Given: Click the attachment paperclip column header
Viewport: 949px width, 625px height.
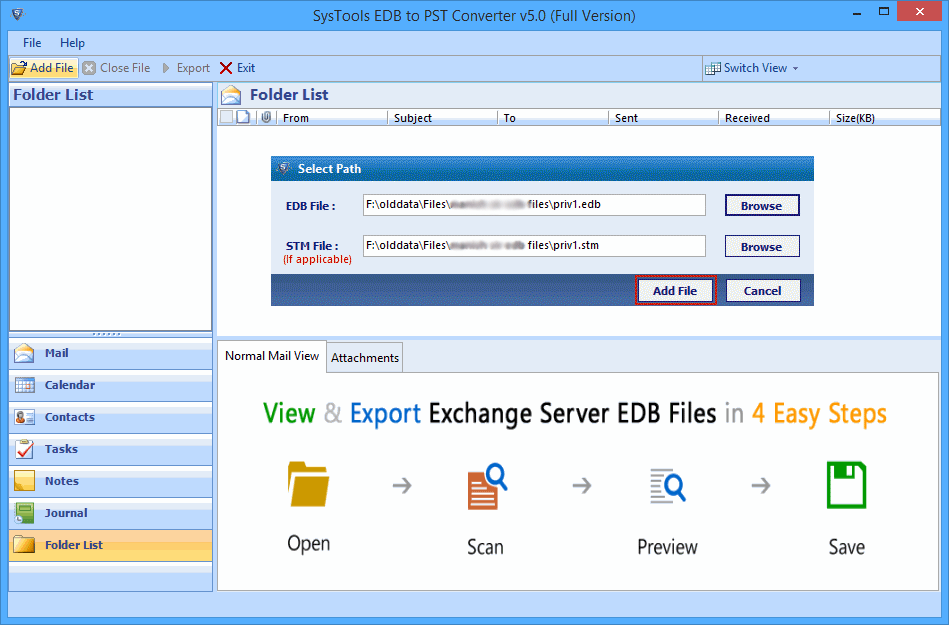Looking at the screenshot, I should pyautogui.click(x=266, y=117).
